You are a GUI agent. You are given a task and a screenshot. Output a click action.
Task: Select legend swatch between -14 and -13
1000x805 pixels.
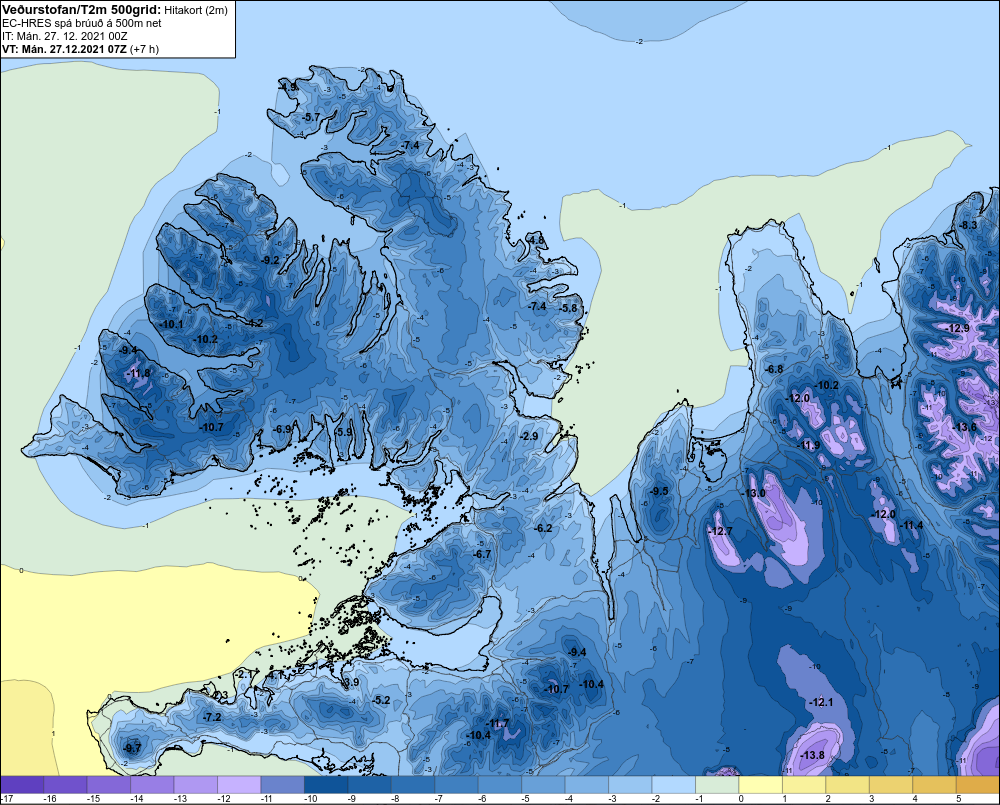click(x=152, y=785)
